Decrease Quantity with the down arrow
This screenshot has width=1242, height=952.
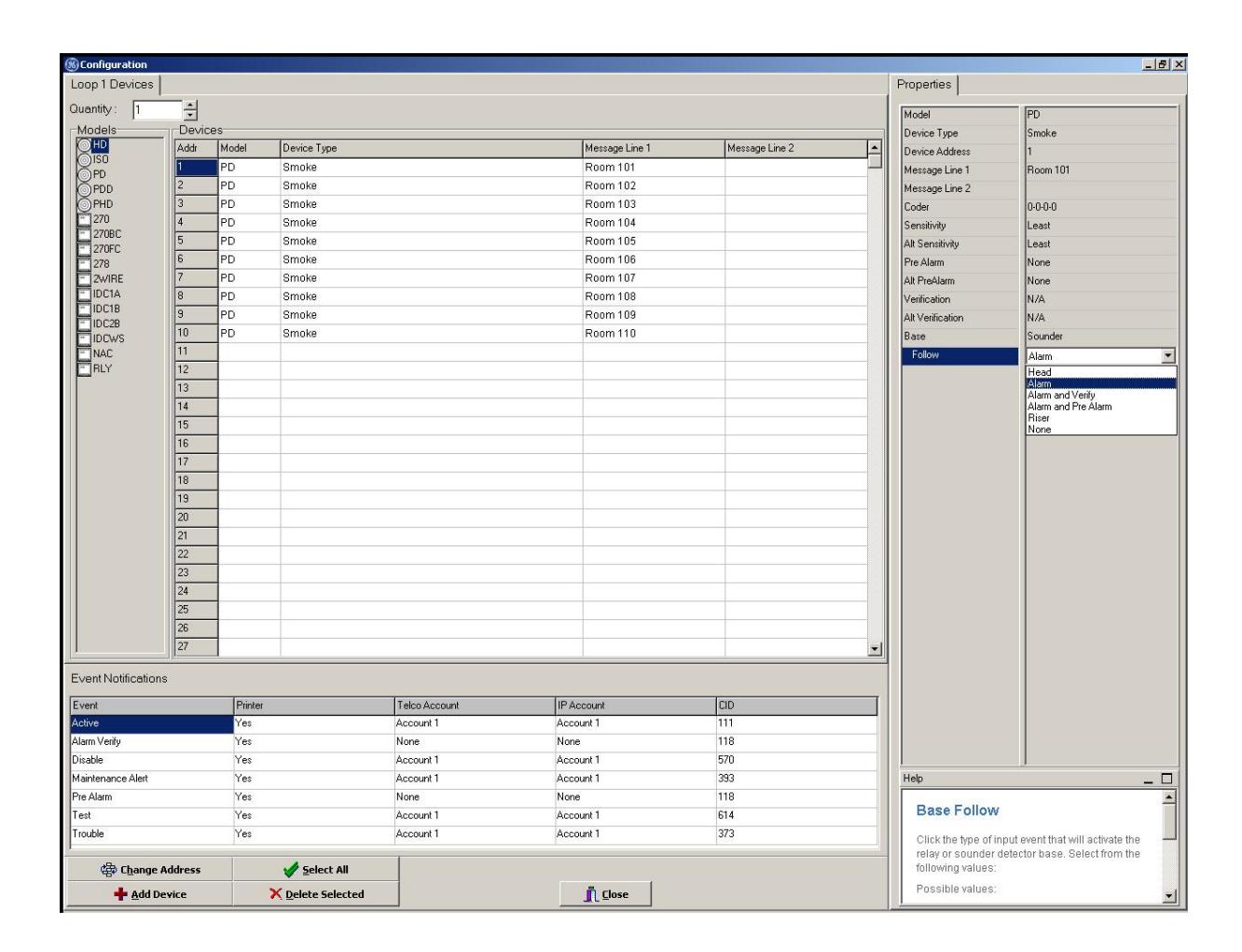click(190, 116)
